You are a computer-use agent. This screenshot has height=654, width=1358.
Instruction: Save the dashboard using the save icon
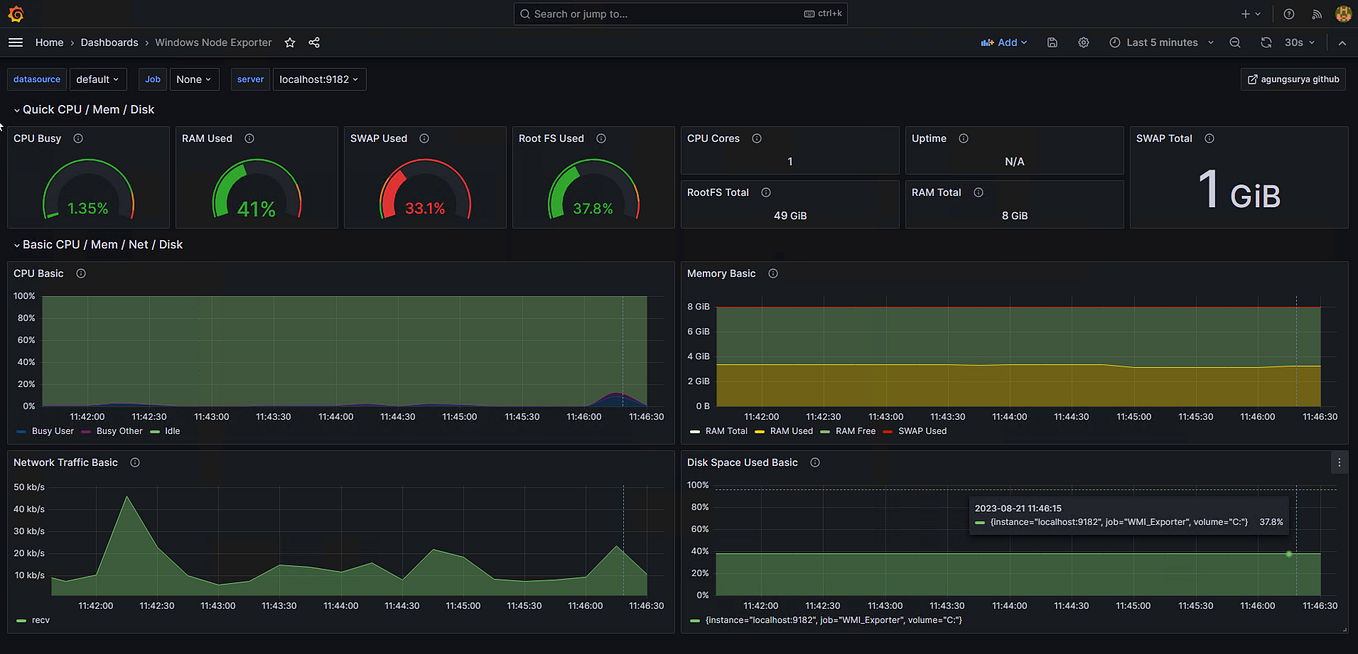tap(1052, 42)
